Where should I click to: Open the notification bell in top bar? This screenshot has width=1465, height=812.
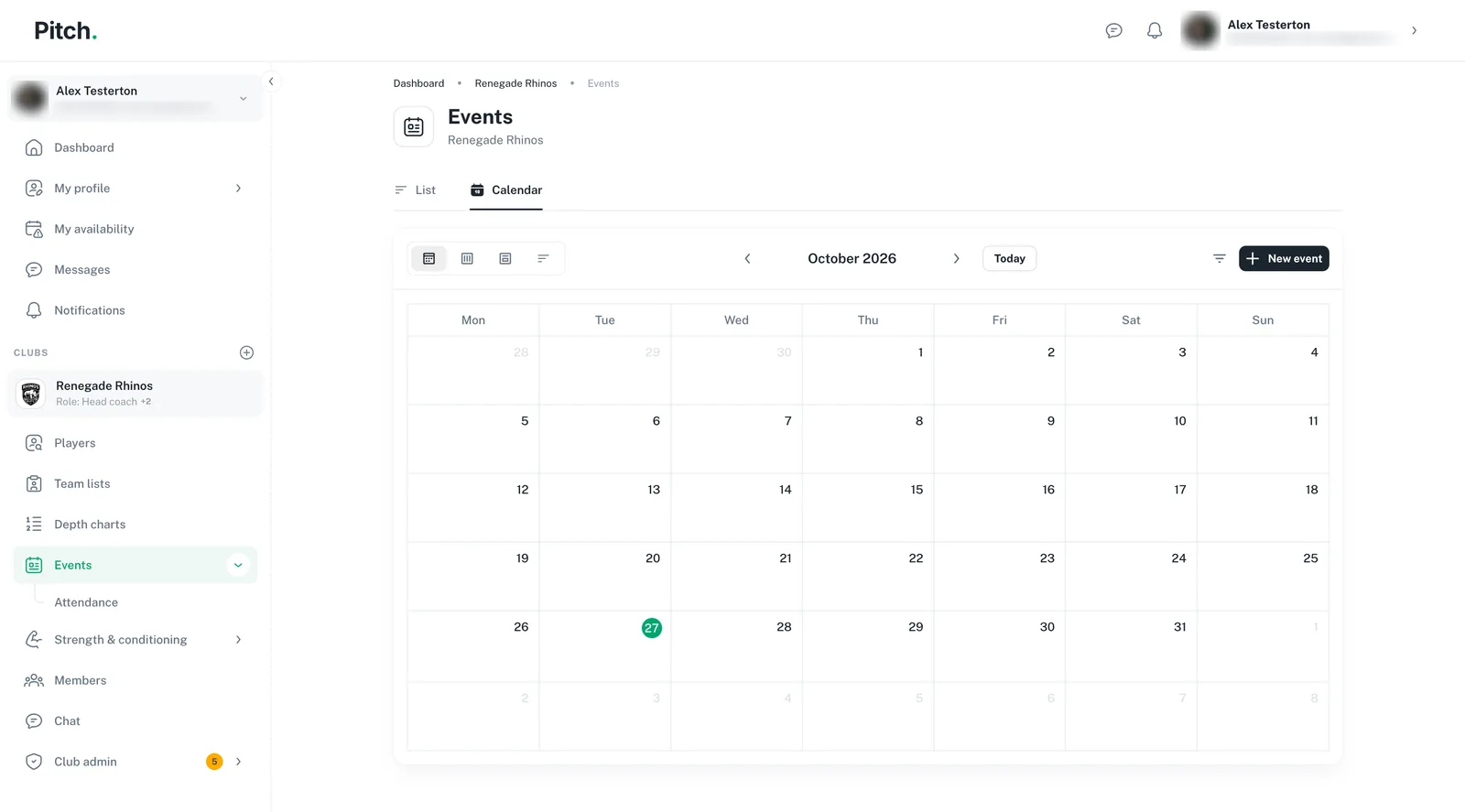(1155, 31)
